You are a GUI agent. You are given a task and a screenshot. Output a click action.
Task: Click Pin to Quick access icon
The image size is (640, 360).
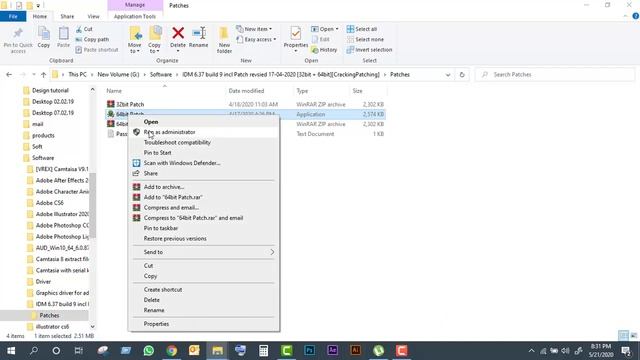[x=18, y=40]
